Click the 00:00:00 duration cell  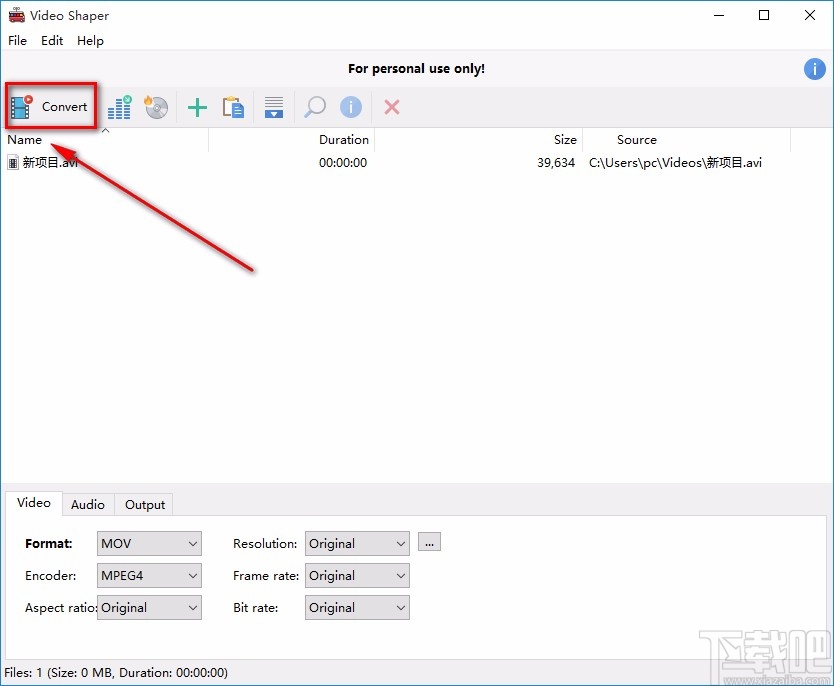(343, 163)
